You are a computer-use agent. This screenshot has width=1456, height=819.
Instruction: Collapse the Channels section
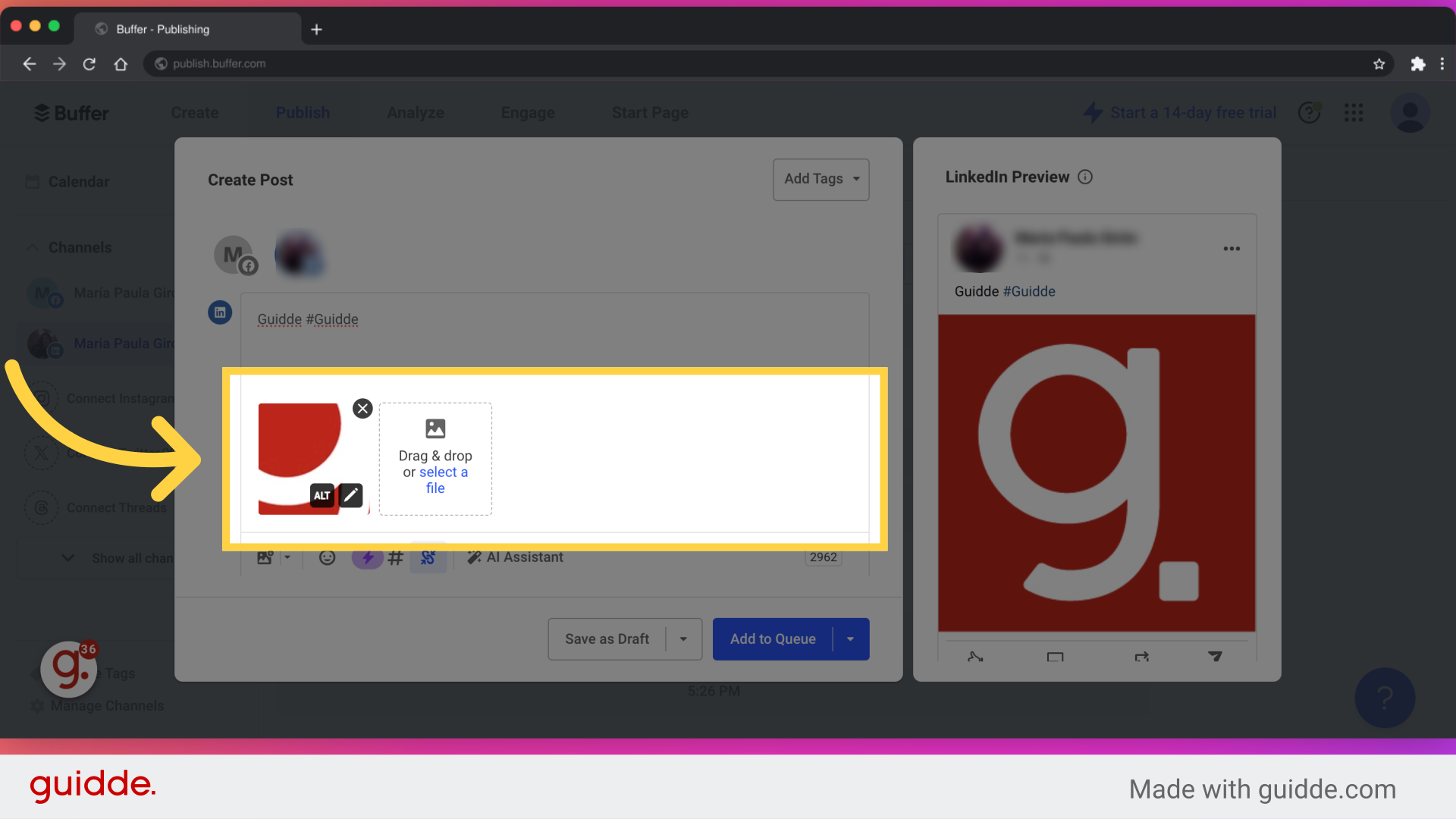(32, 247)
